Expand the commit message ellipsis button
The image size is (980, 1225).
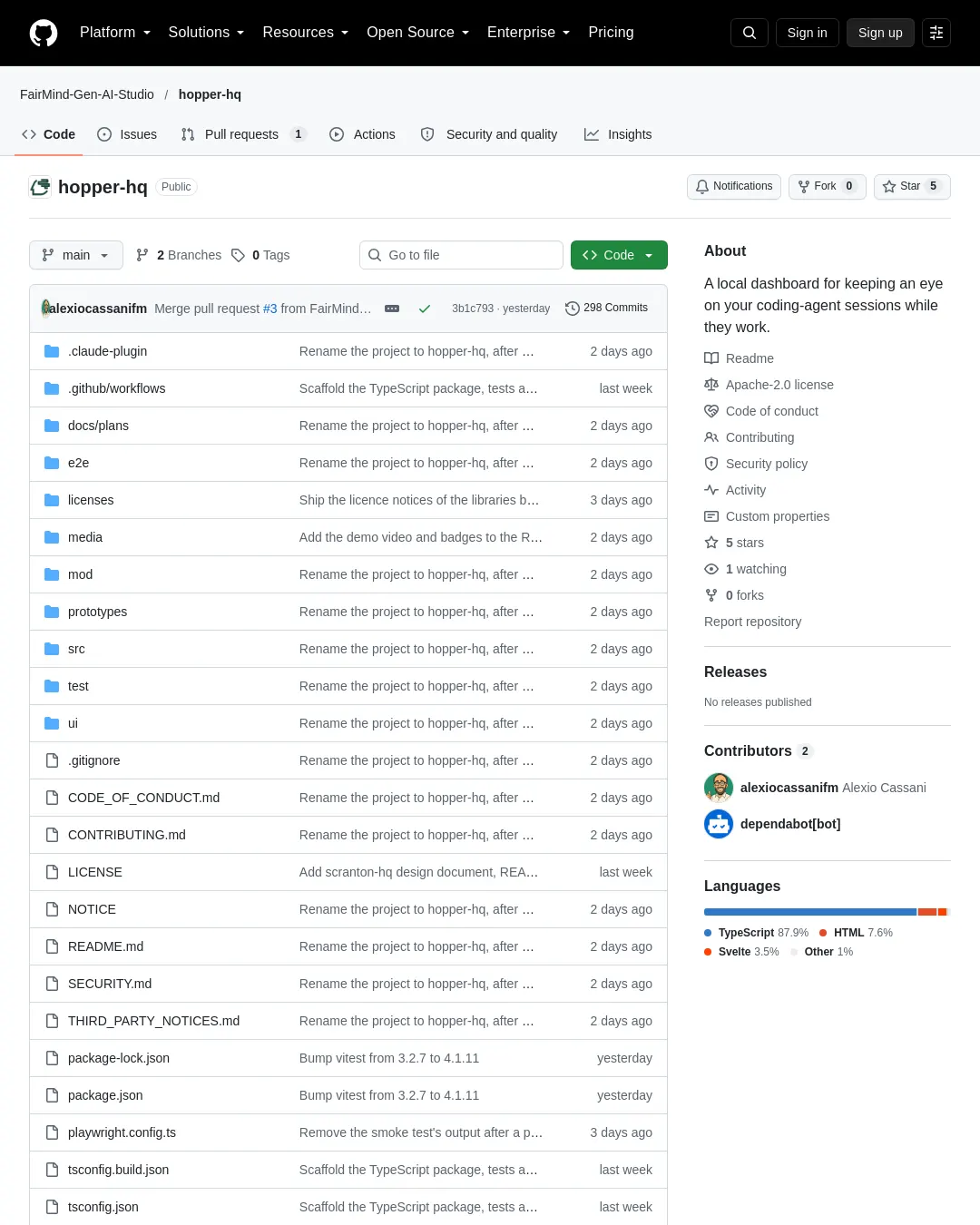(392, 309)
